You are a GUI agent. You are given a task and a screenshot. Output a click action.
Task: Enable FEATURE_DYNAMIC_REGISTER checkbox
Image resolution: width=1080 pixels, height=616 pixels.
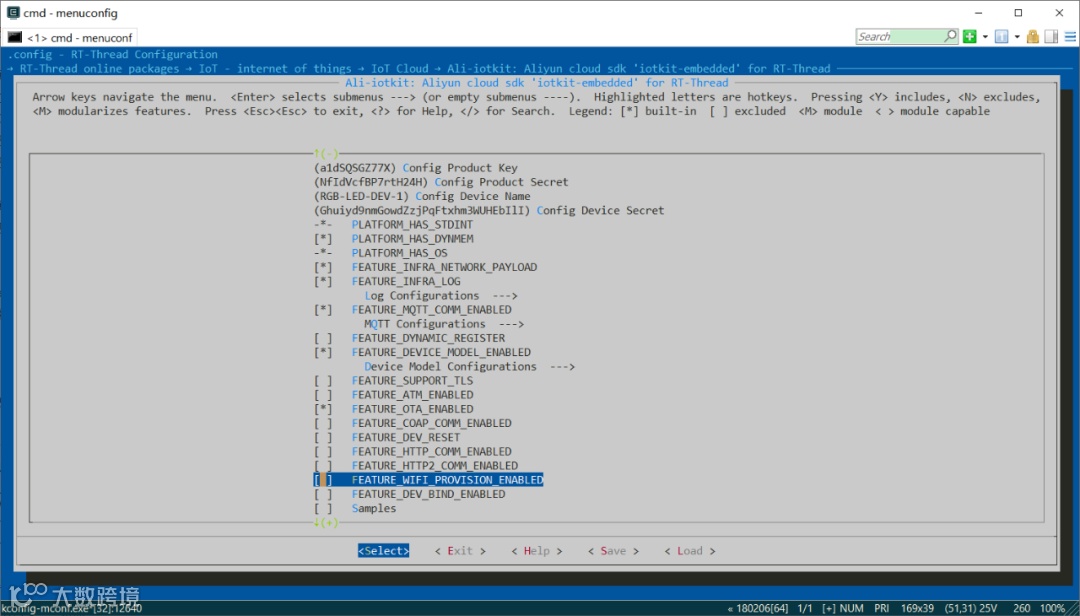[x=323, y=338]
